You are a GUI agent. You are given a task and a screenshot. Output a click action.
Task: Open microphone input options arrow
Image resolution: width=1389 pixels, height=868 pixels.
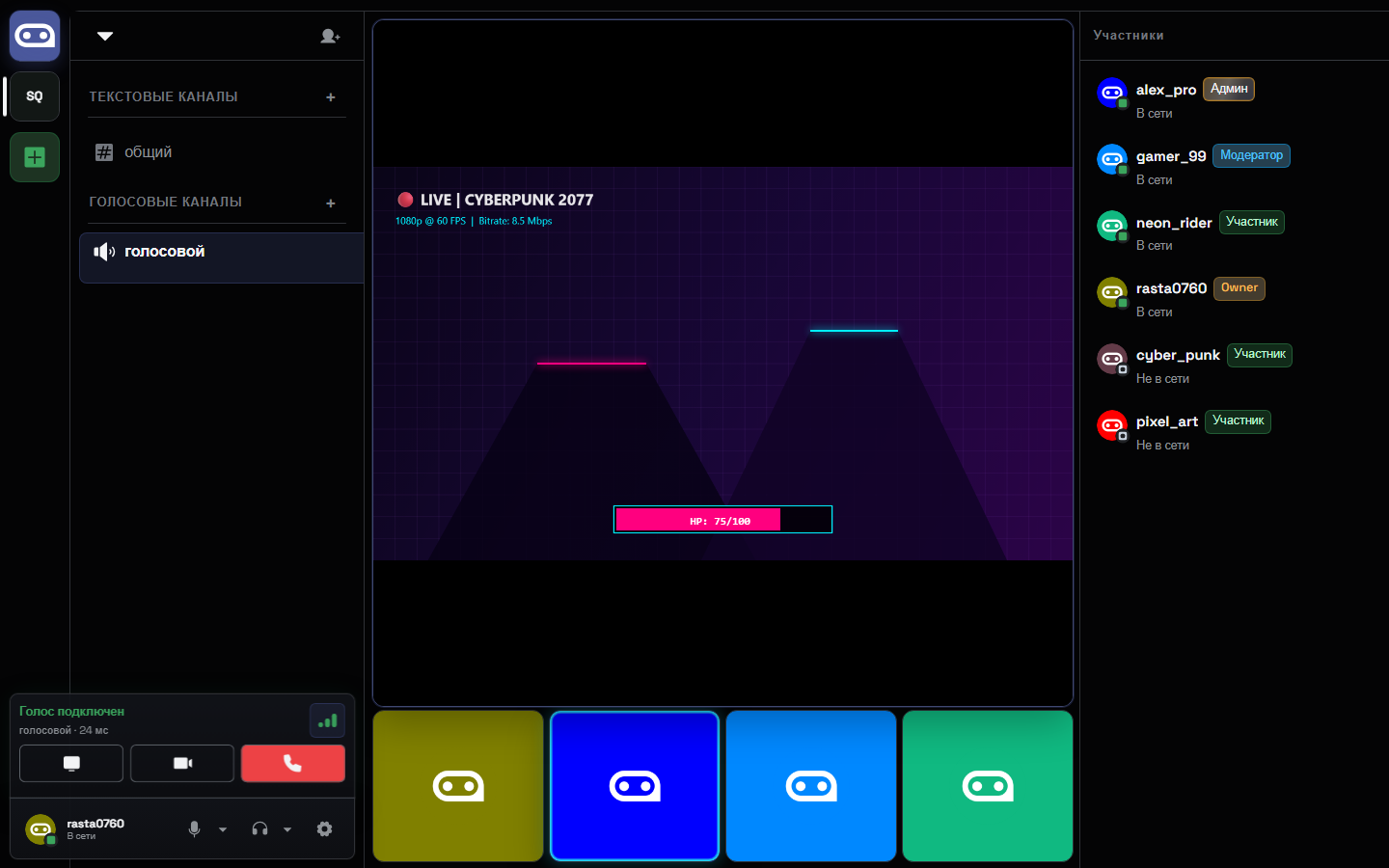click(223, 829)
